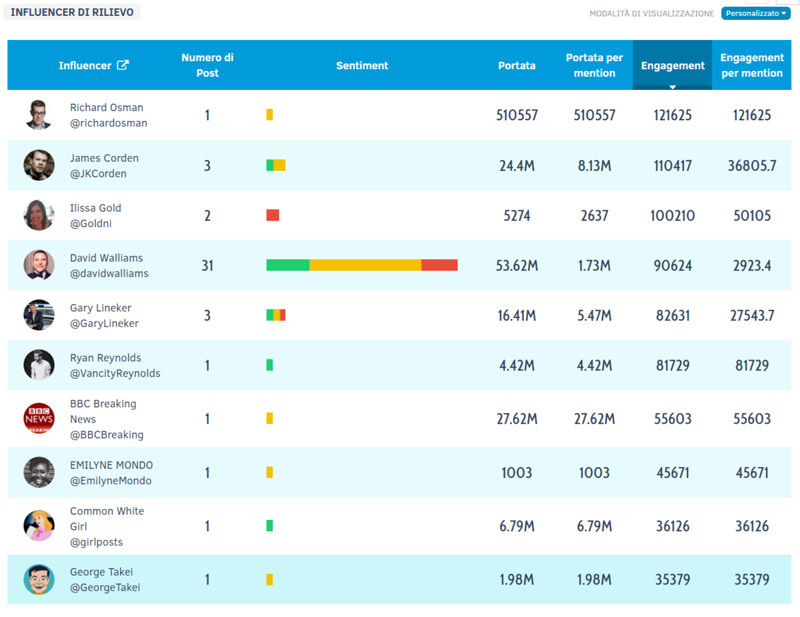800x617 pixels.
Task: Open Richard Osman's avatar thumbnail
Action: (39, 115)
